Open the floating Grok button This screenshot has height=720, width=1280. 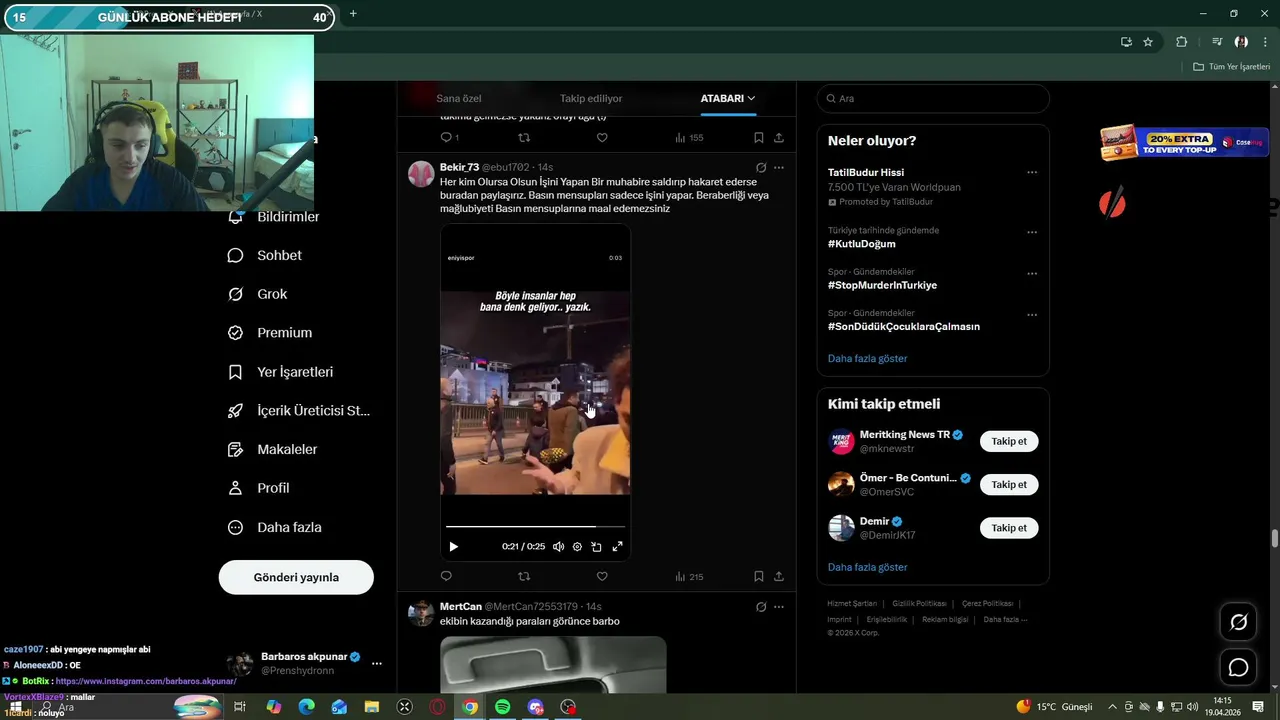(x=1238, y=622)
